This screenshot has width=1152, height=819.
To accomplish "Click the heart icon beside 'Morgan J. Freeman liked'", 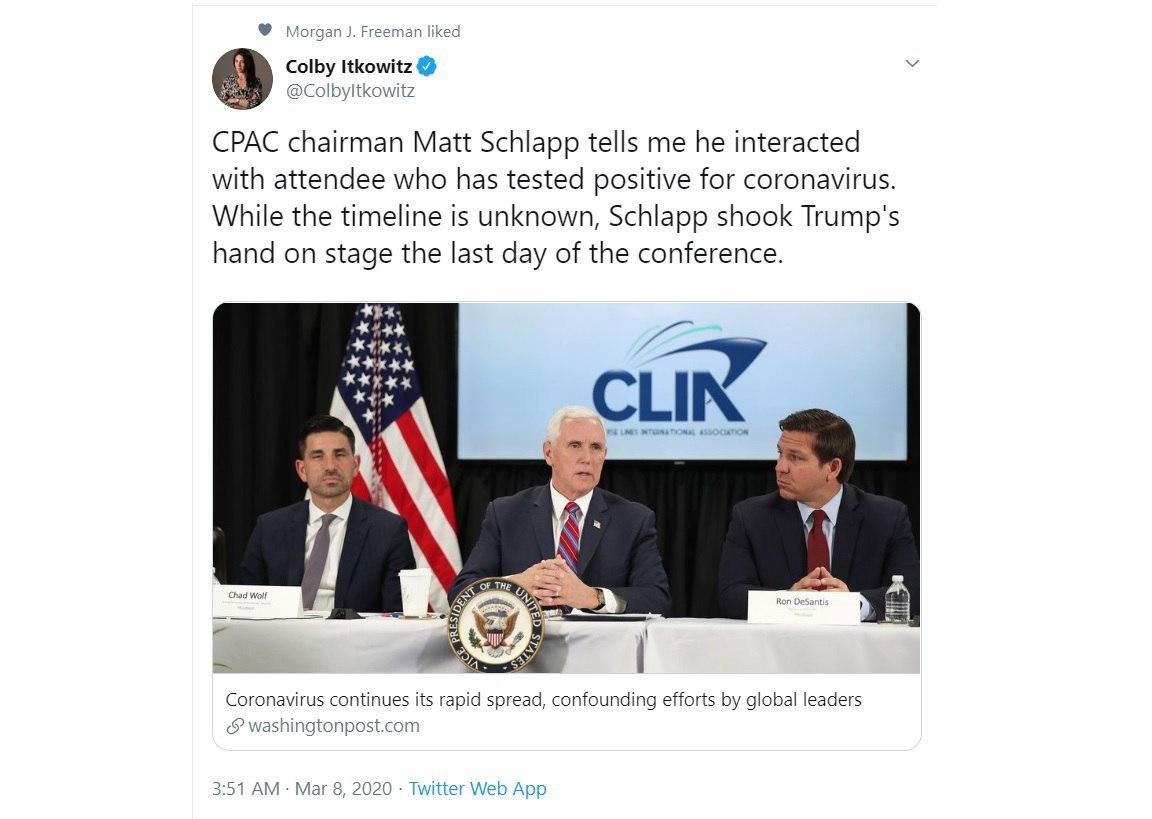I will click(x=264, y=30).
